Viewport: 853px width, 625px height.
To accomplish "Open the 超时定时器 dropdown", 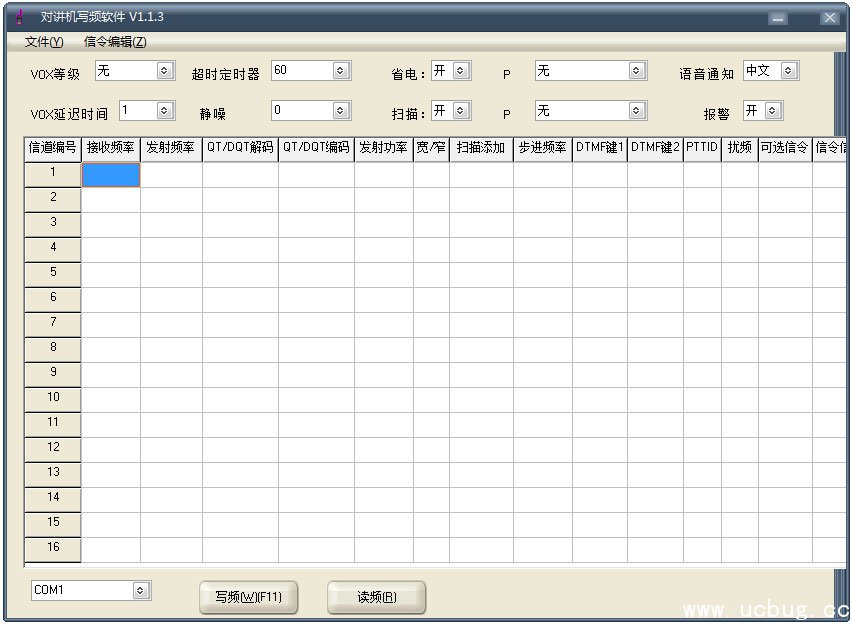I will point(340,71).
